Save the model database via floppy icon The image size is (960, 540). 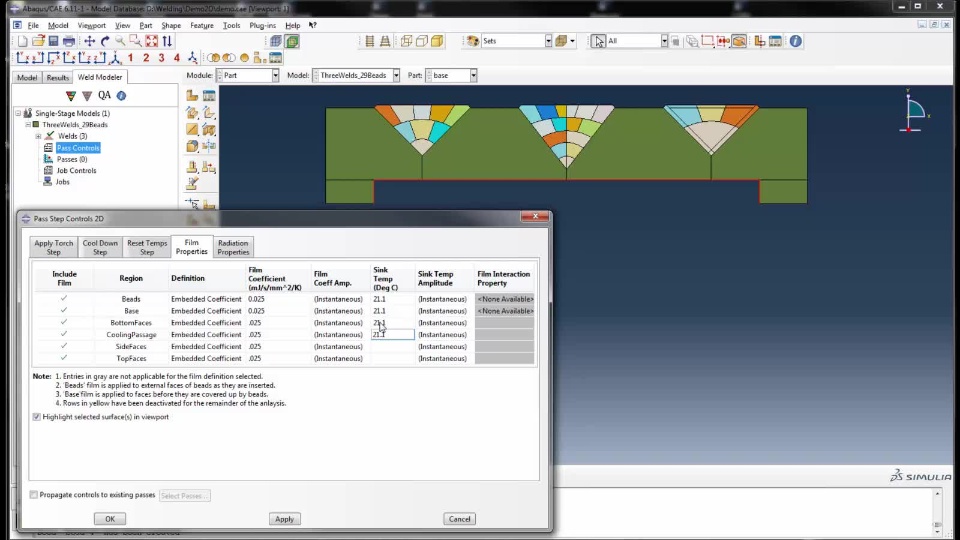(53, 41)
